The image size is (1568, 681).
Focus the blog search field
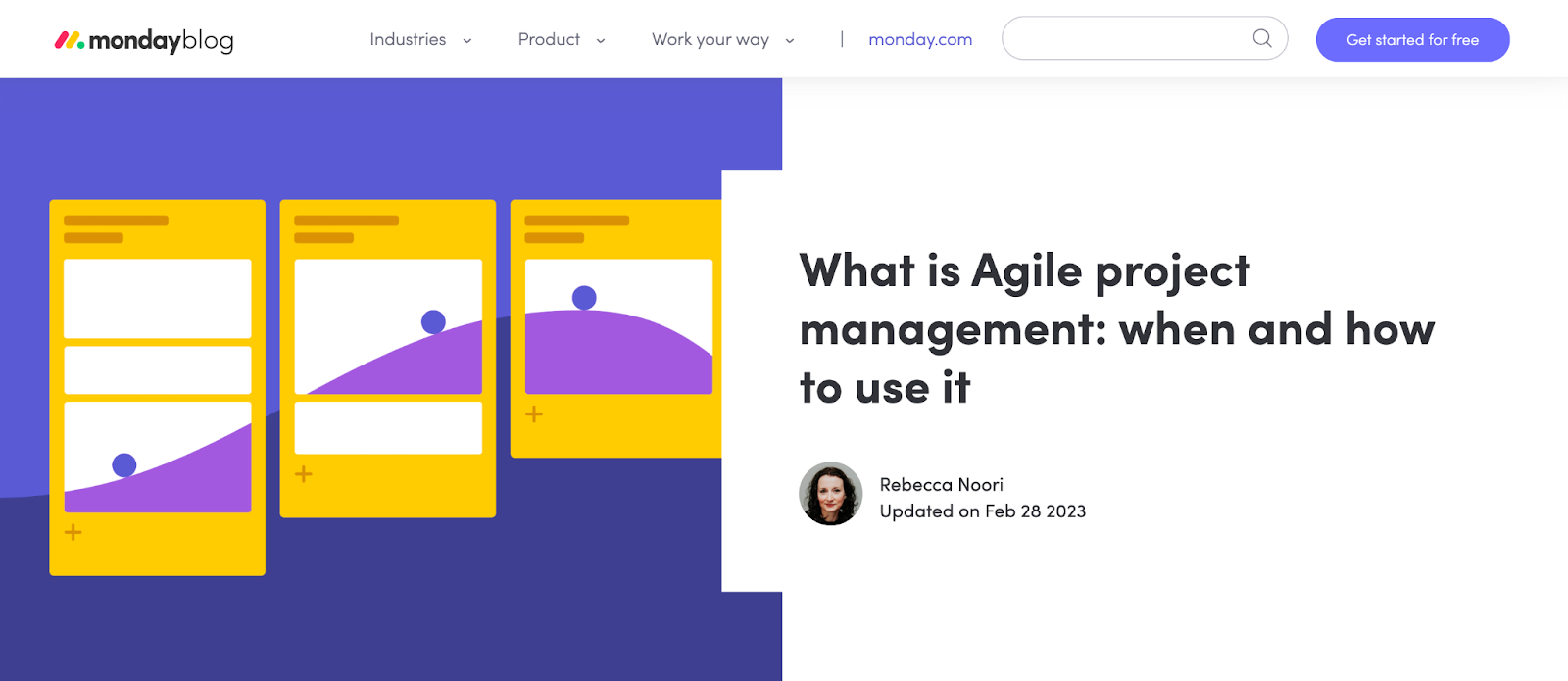click(1145, 38)
